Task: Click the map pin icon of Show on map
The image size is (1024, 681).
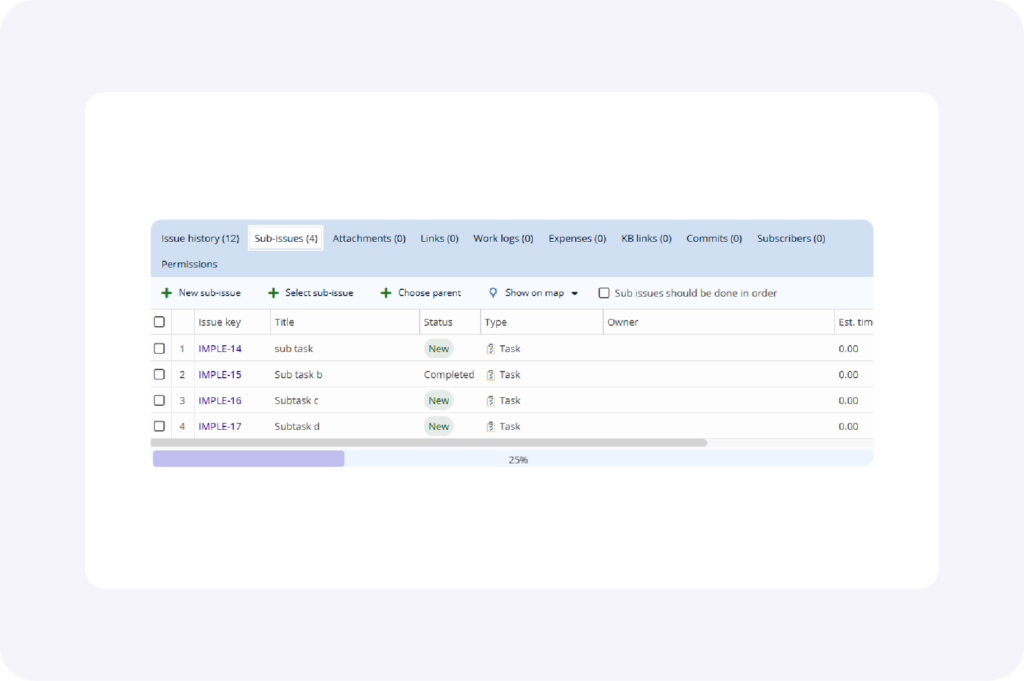Action: [x=493, y=293]
